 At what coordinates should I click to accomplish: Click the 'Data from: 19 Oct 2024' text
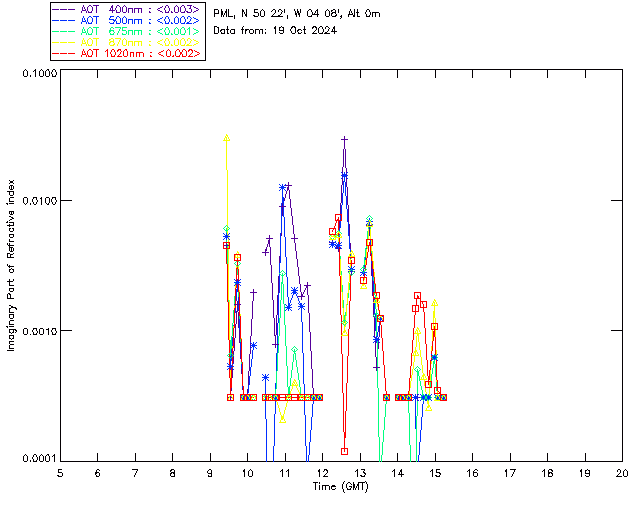point(275,31)
